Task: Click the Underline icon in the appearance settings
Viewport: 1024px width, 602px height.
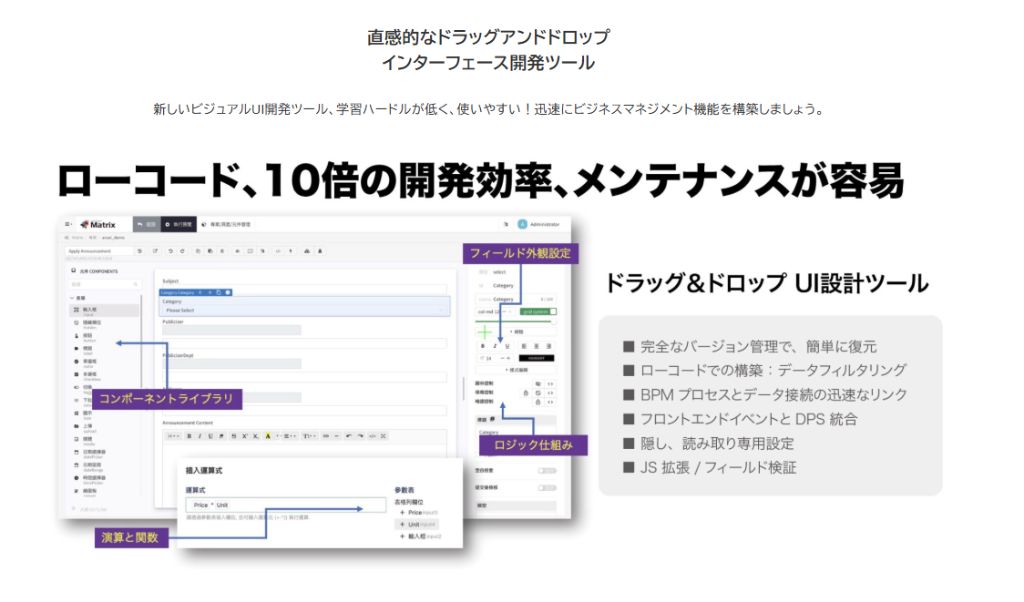Action: (x=507, y=345)
